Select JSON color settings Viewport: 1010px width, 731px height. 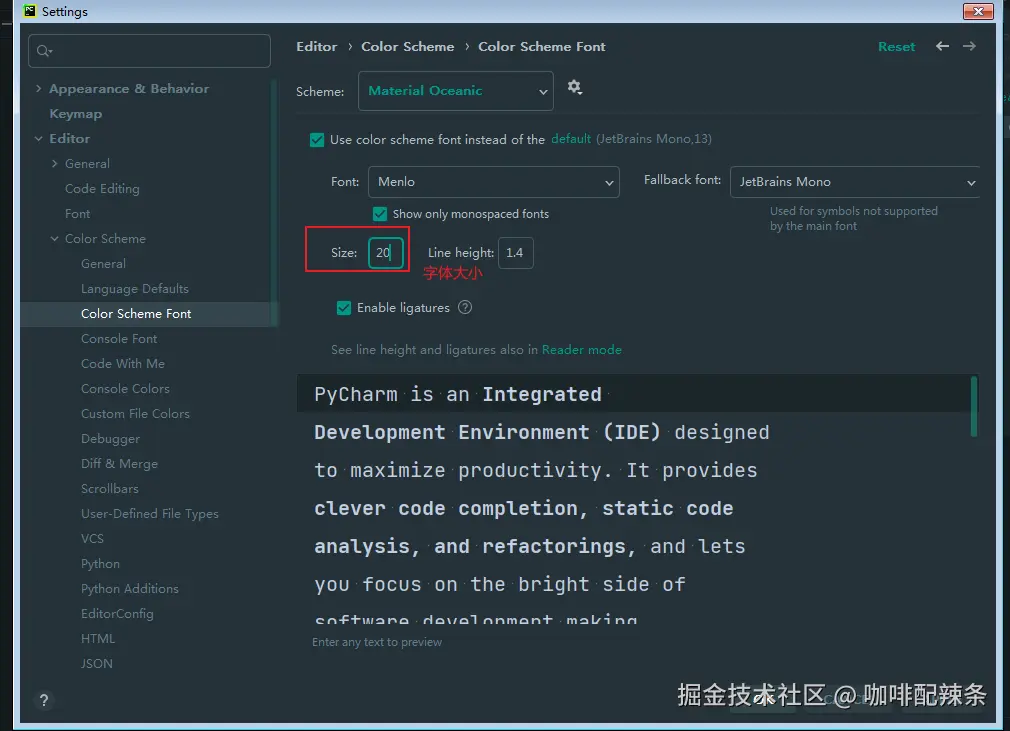(x=97, y=663)
